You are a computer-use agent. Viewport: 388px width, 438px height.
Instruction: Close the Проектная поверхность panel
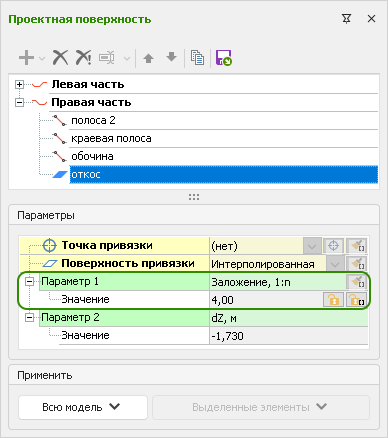(x=371, y=19)
